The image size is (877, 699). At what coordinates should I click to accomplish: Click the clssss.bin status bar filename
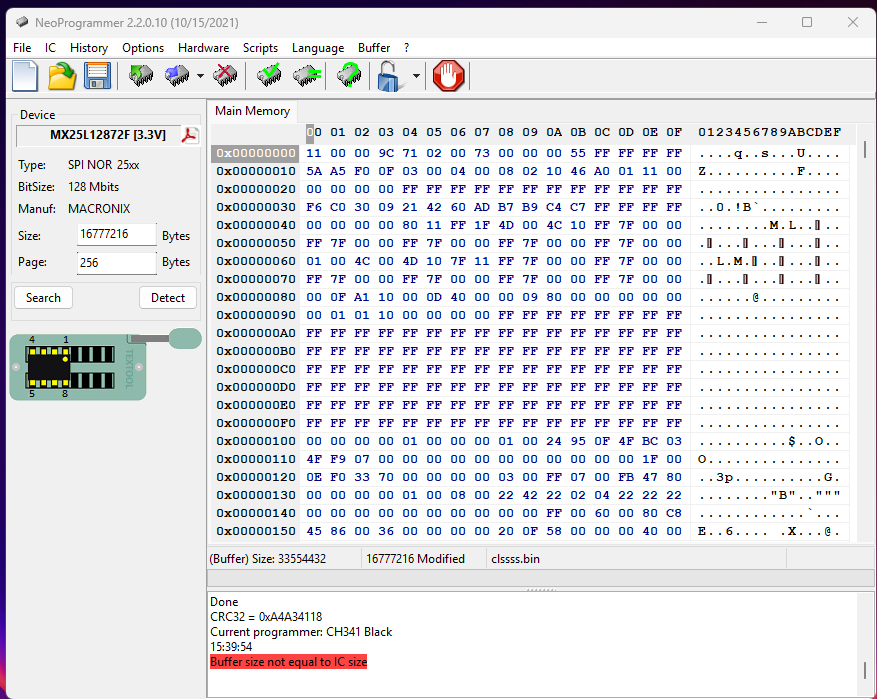pos(515,559)
